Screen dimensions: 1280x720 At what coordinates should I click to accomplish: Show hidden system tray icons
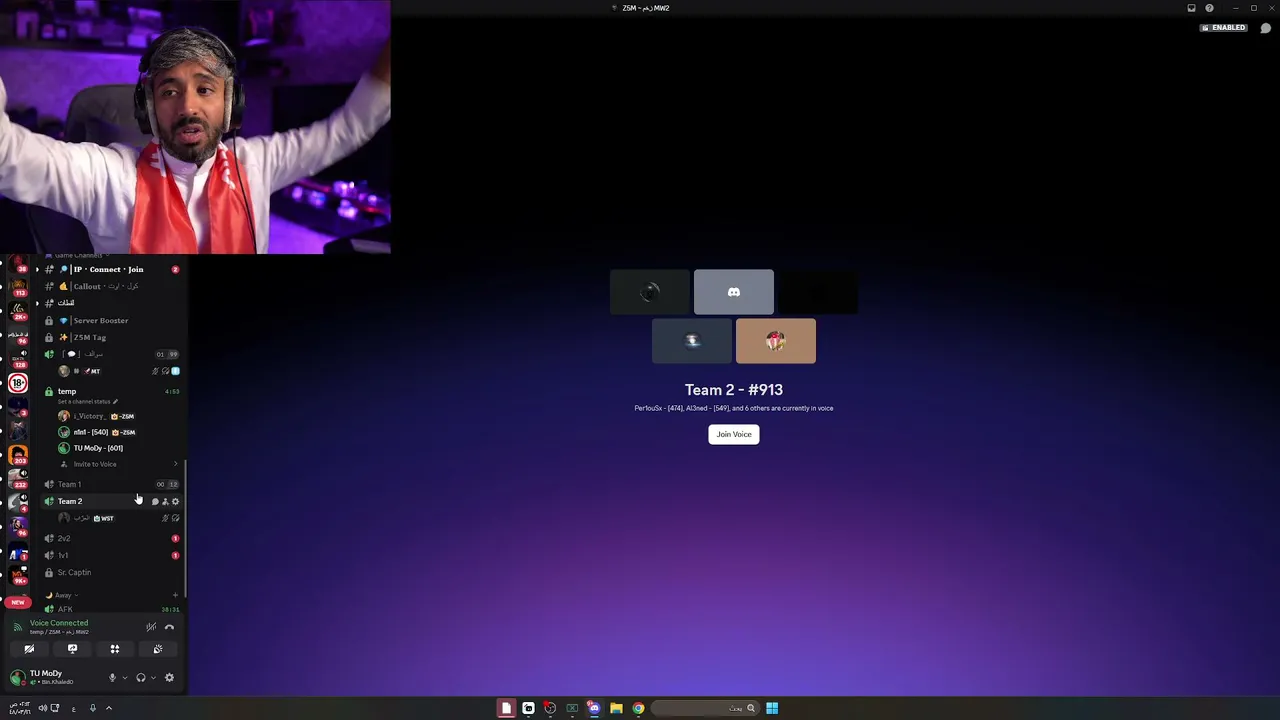(x=109, y=708)
